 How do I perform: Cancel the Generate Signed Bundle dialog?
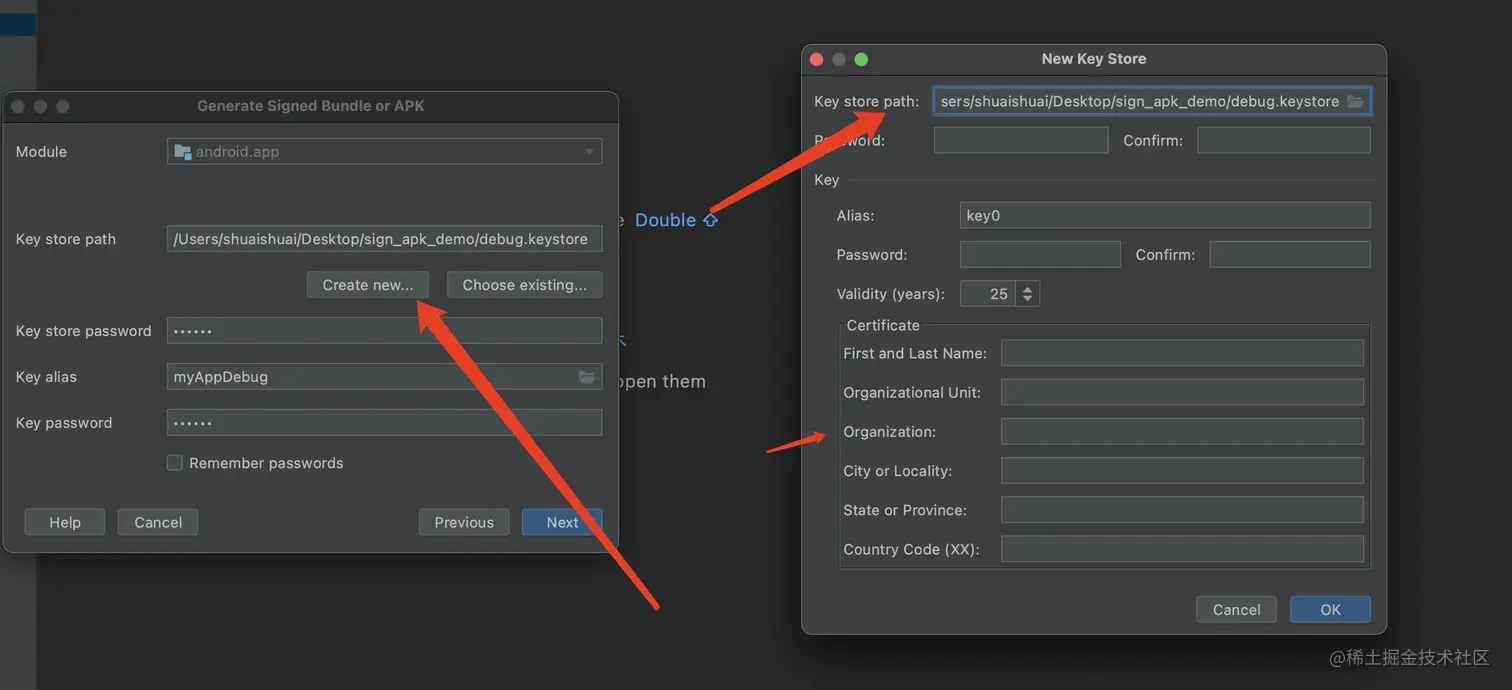(158, 522)
